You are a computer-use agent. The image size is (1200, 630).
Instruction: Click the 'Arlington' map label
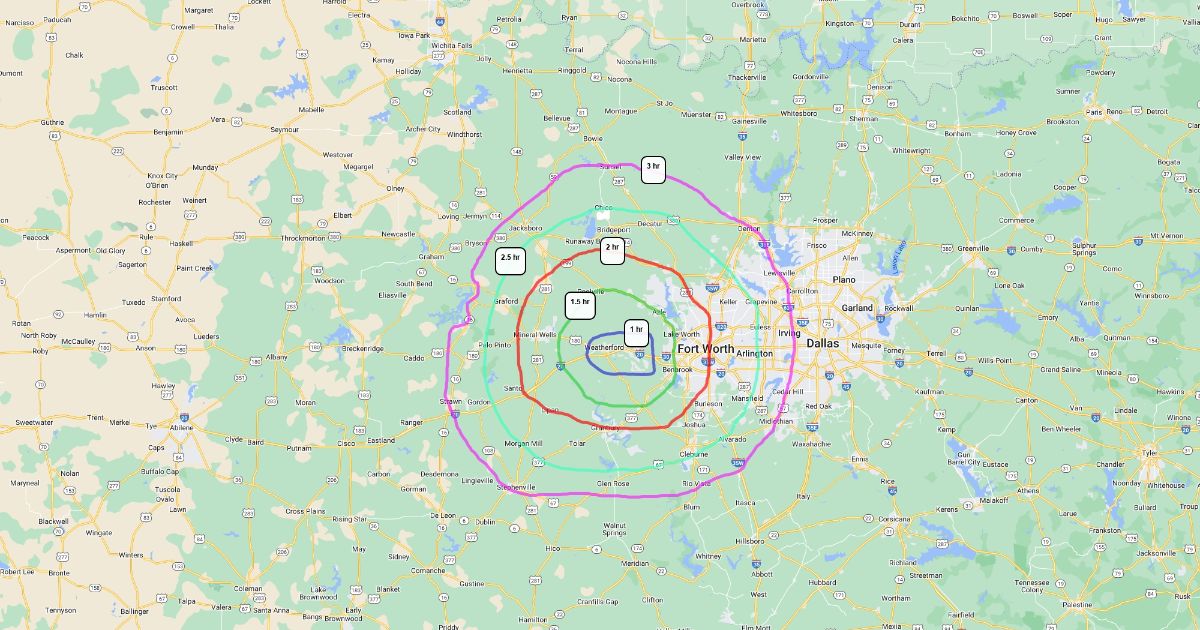(x=754, y=353)
